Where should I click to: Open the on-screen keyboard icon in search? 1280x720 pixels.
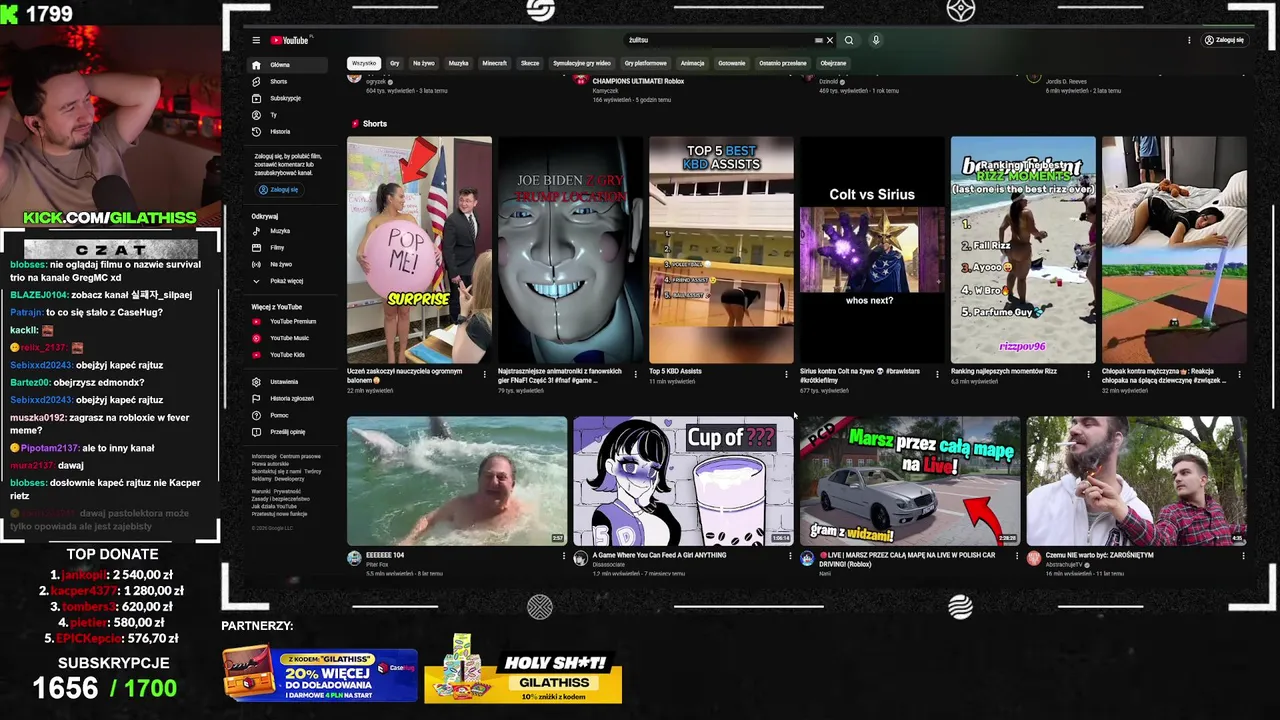pos(818,40)
